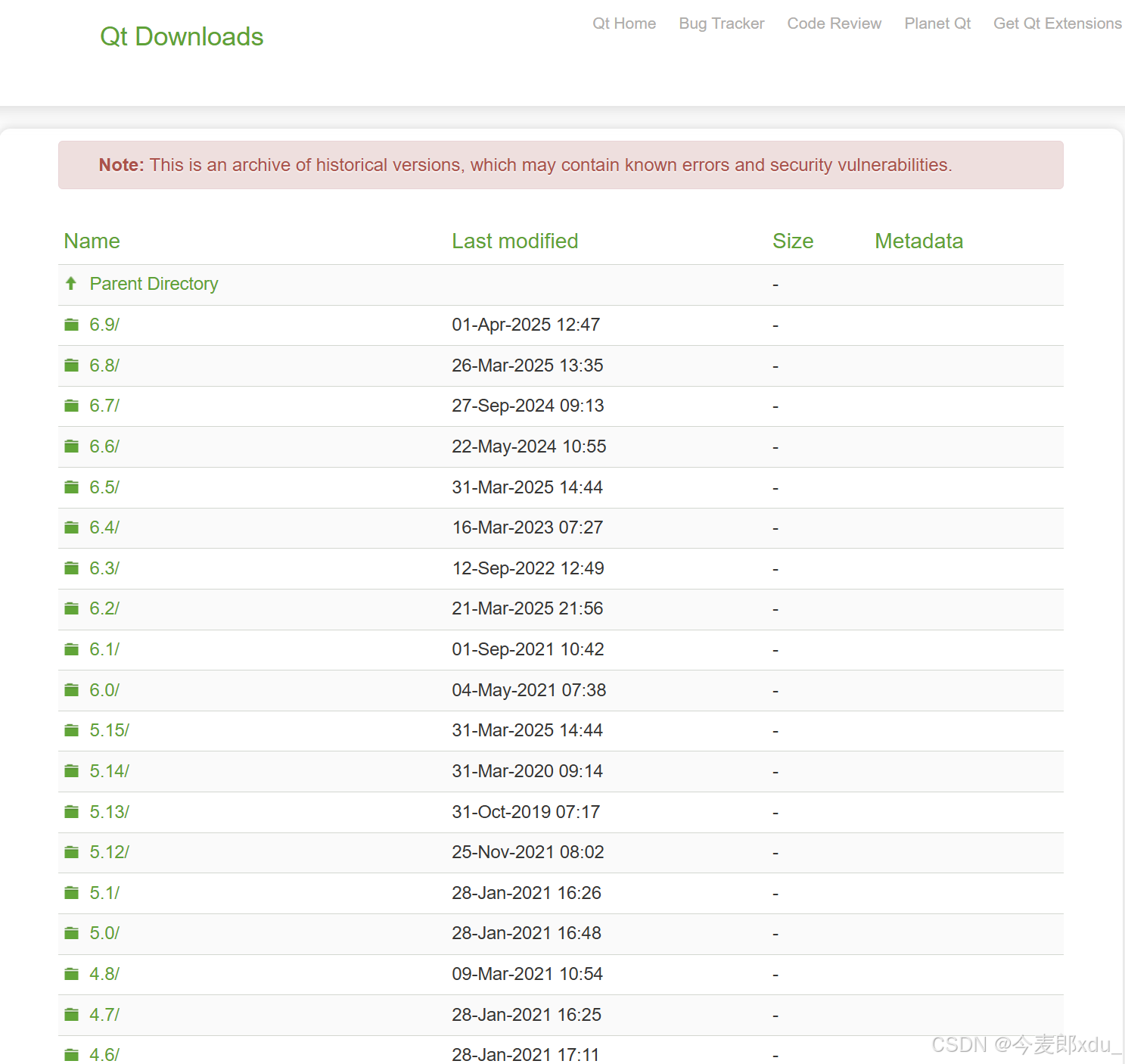Open the 4.8/ directory link

point(104,974)
